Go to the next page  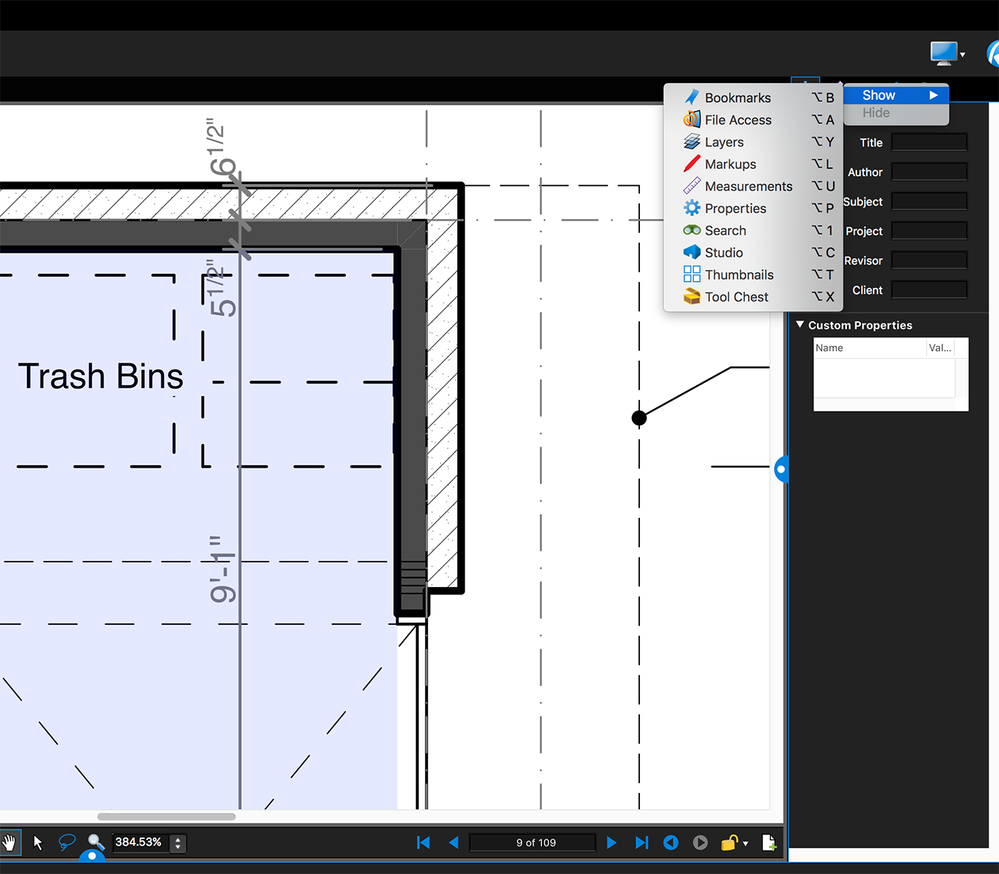pos(612,843)
